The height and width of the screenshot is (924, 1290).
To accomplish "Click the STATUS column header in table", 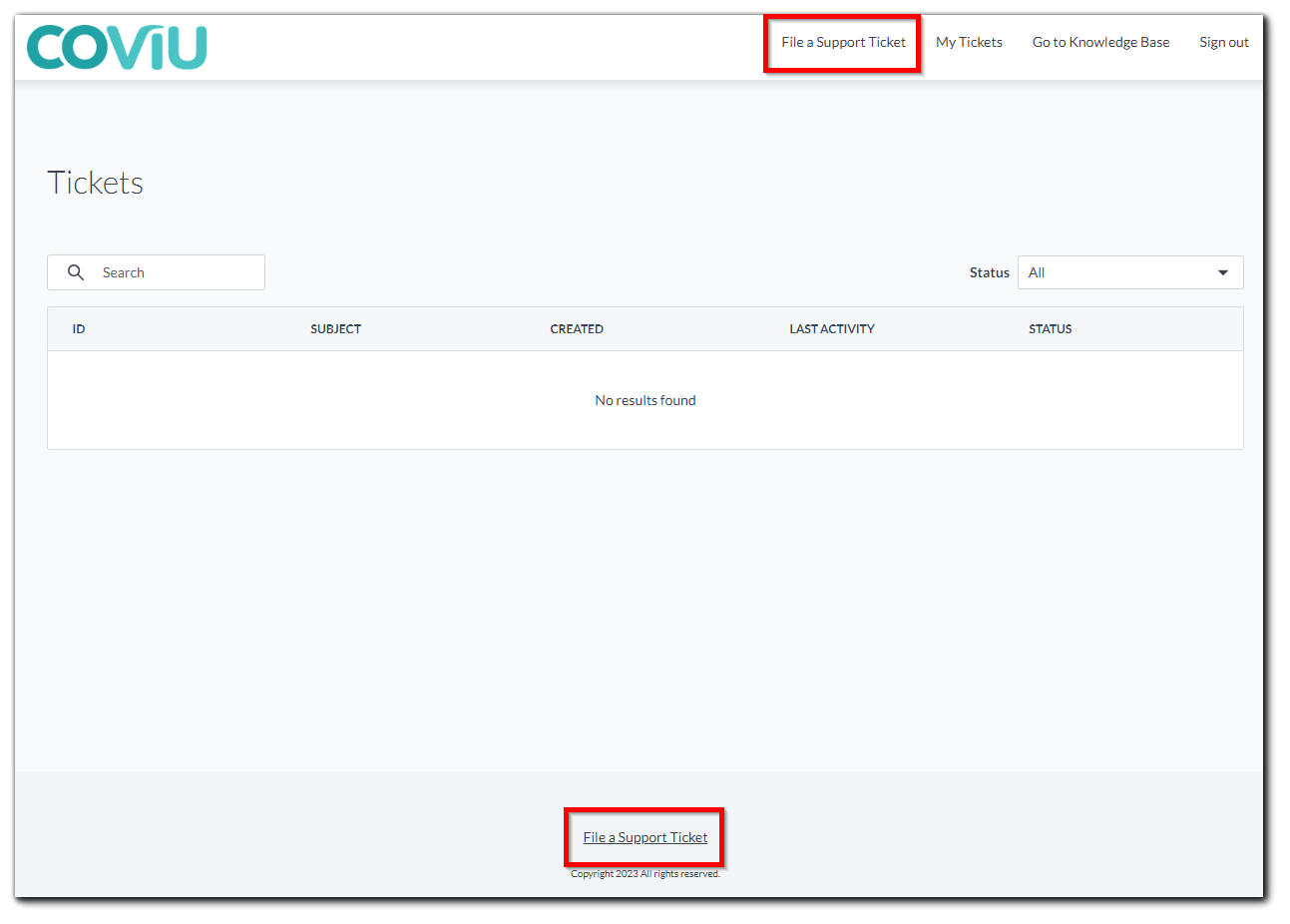I will [x=1050, y=329].
